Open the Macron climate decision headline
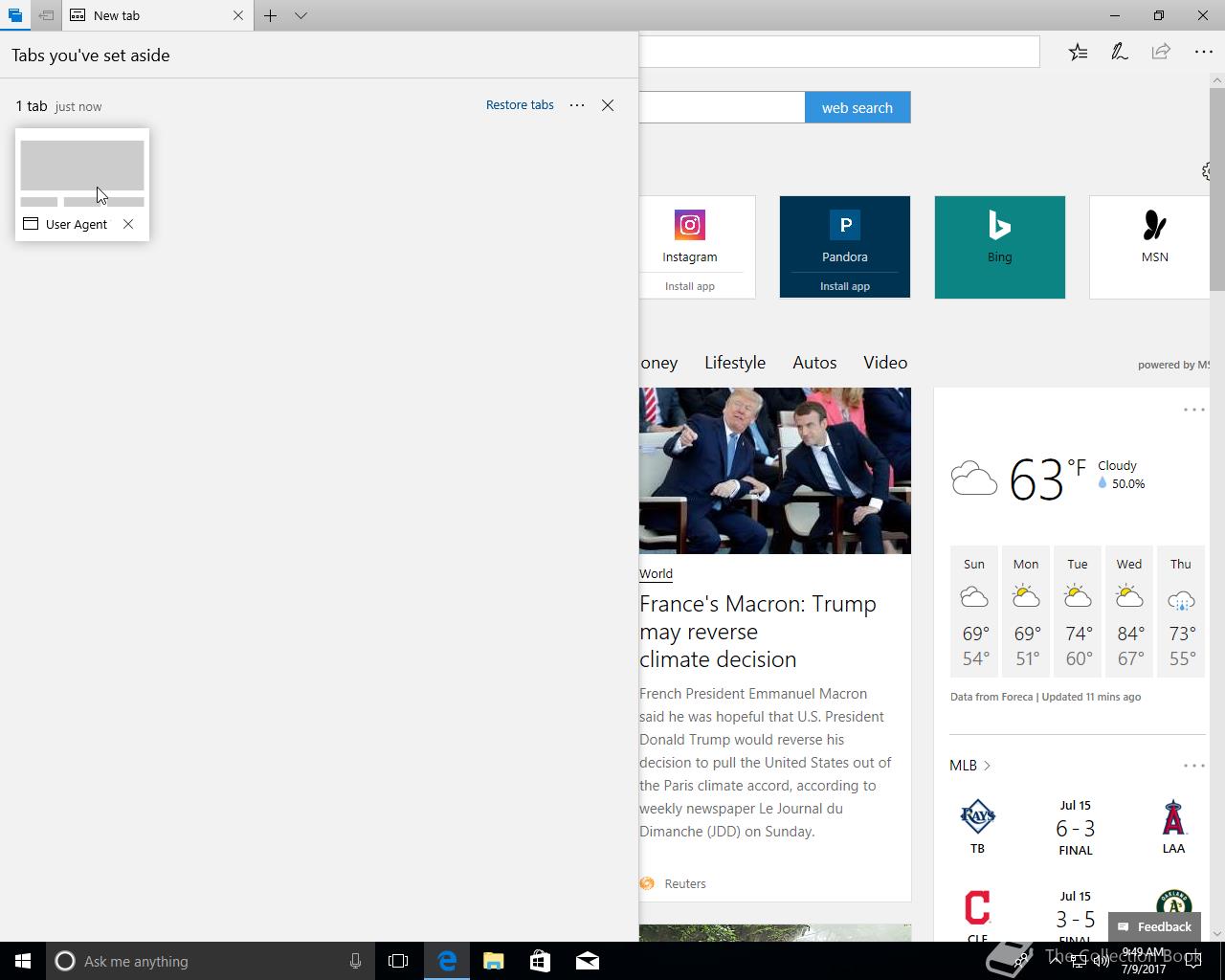This screenshot has height=980, width=1225. point(758,632)
